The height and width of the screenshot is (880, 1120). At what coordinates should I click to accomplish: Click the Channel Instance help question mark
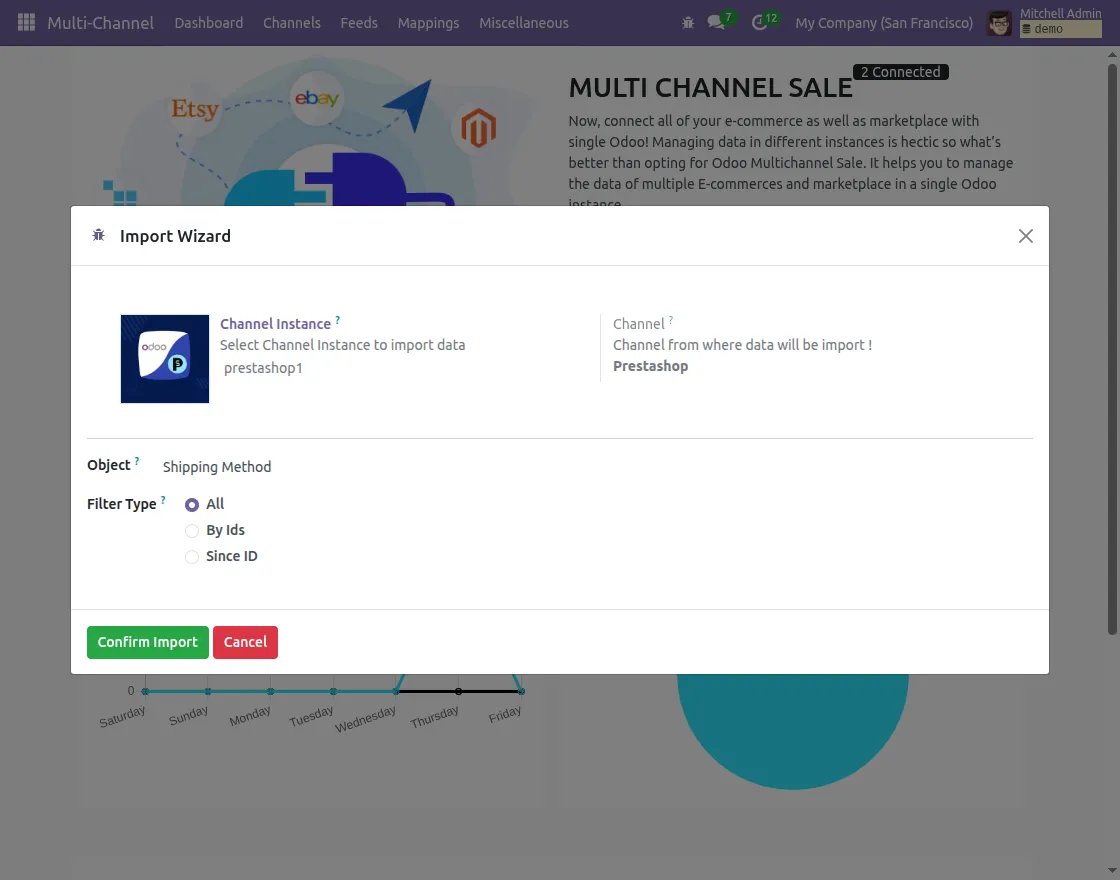pos(340,318)
